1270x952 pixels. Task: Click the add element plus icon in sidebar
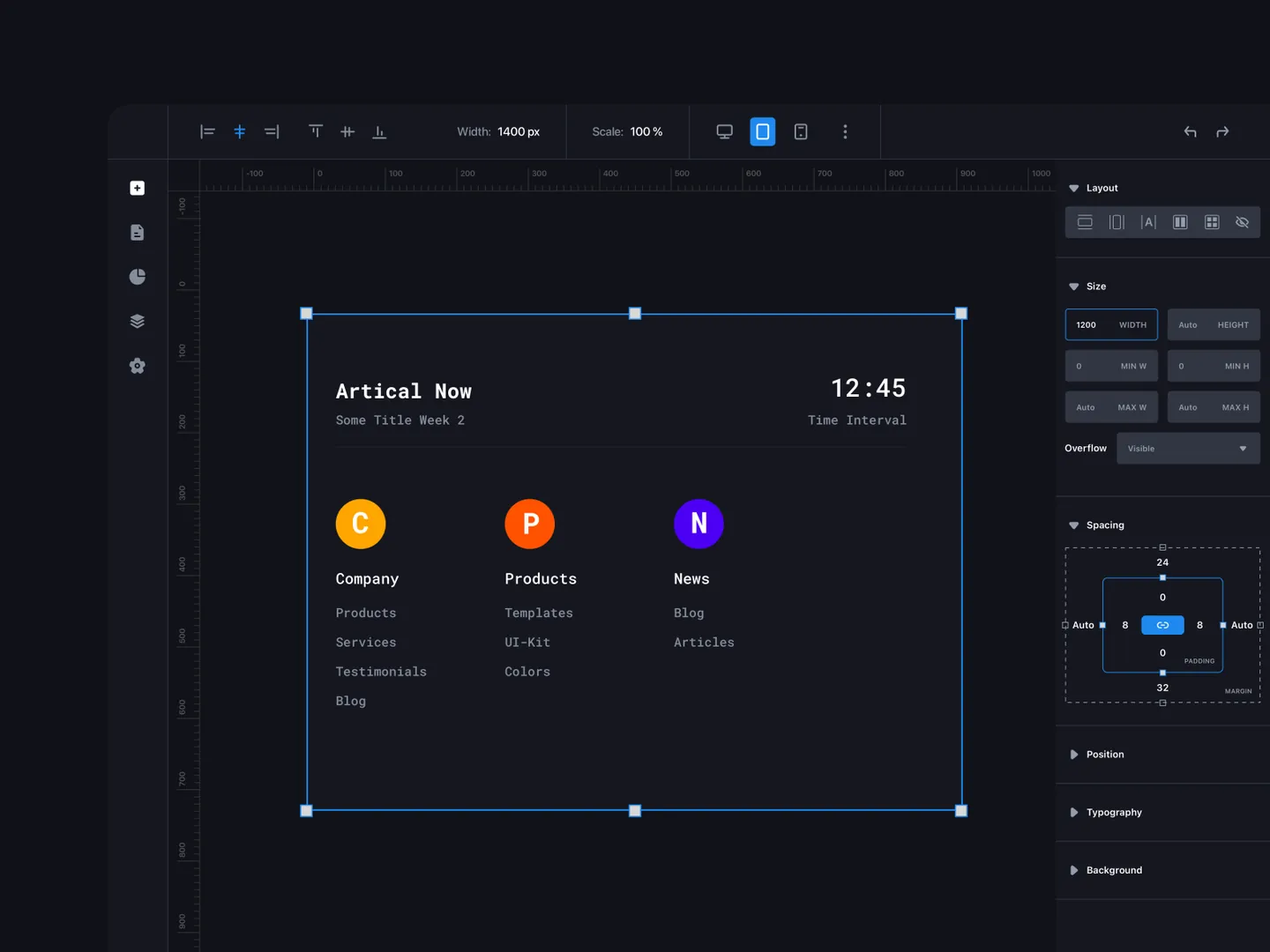(137, 188)
